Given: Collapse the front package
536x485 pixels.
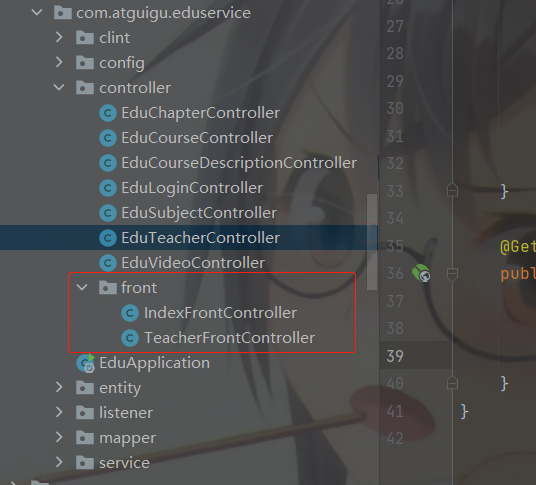Looking at the screenshot, I should point(82,287).
